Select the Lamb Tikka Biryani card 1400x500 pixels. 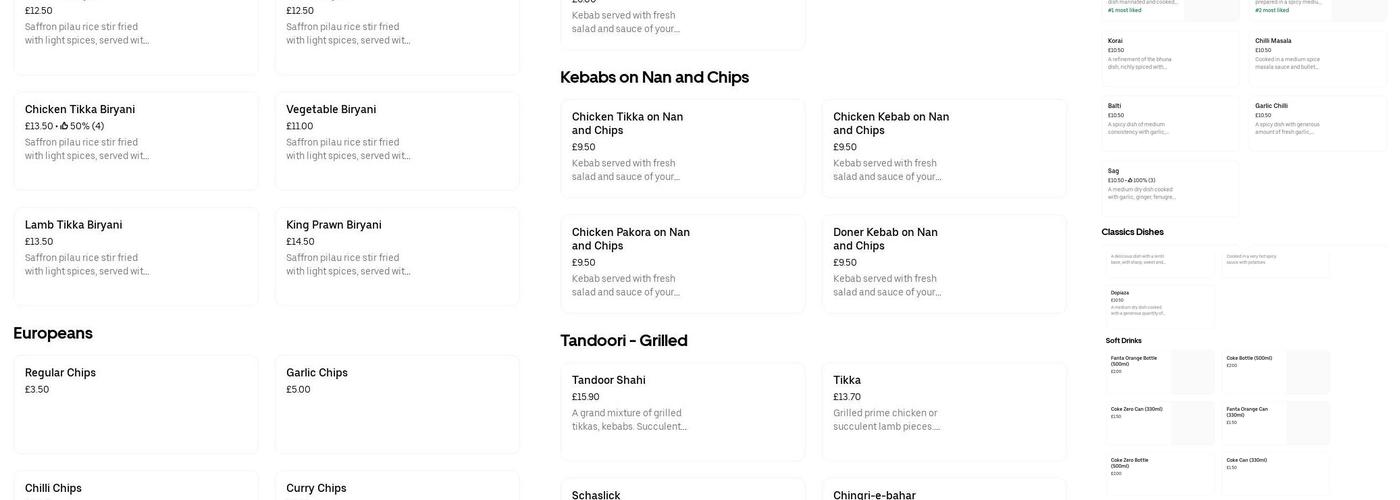click(135, 256)
